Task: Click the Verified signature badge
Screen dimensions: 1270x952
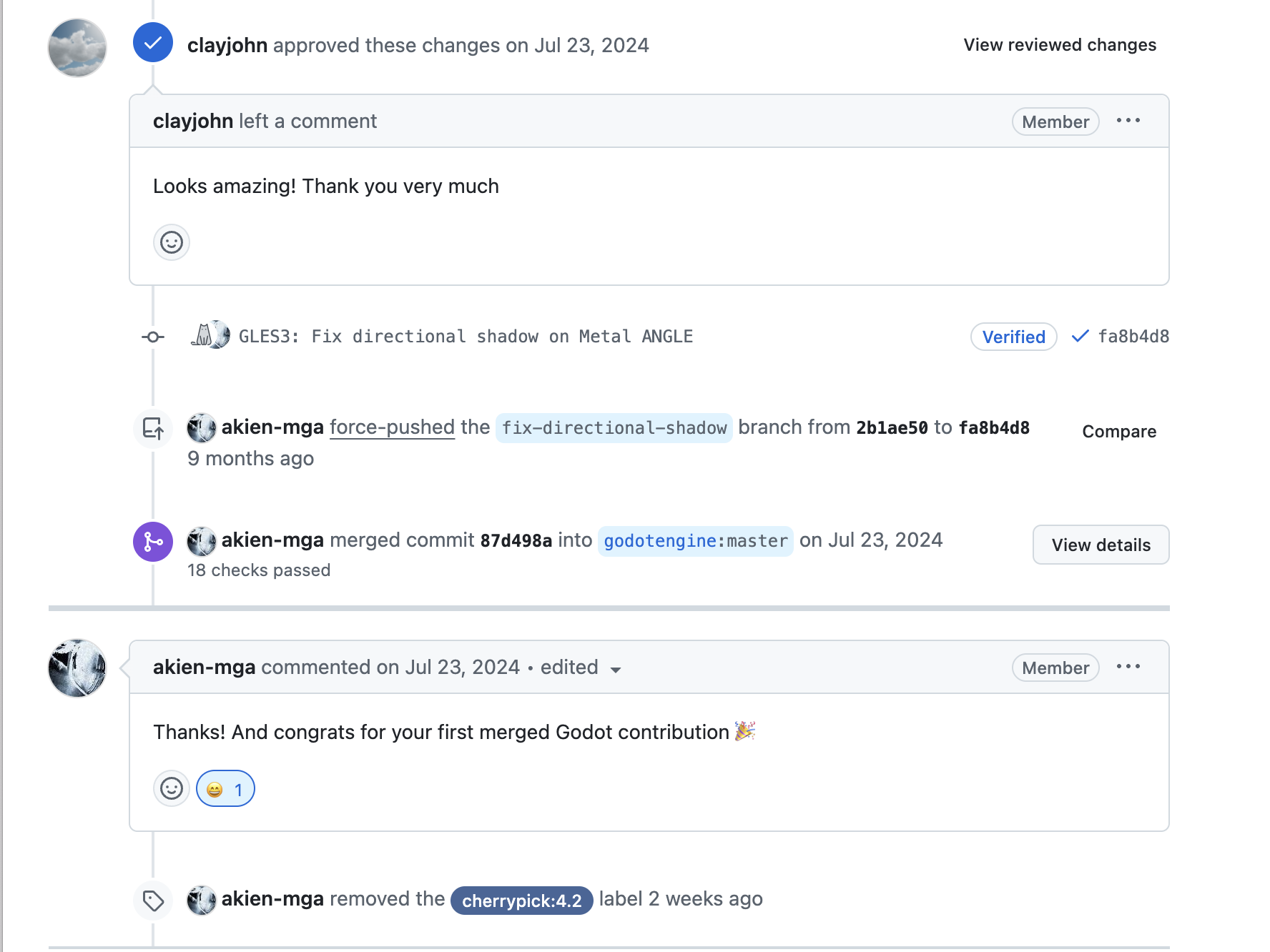Action: point(1013,337)
